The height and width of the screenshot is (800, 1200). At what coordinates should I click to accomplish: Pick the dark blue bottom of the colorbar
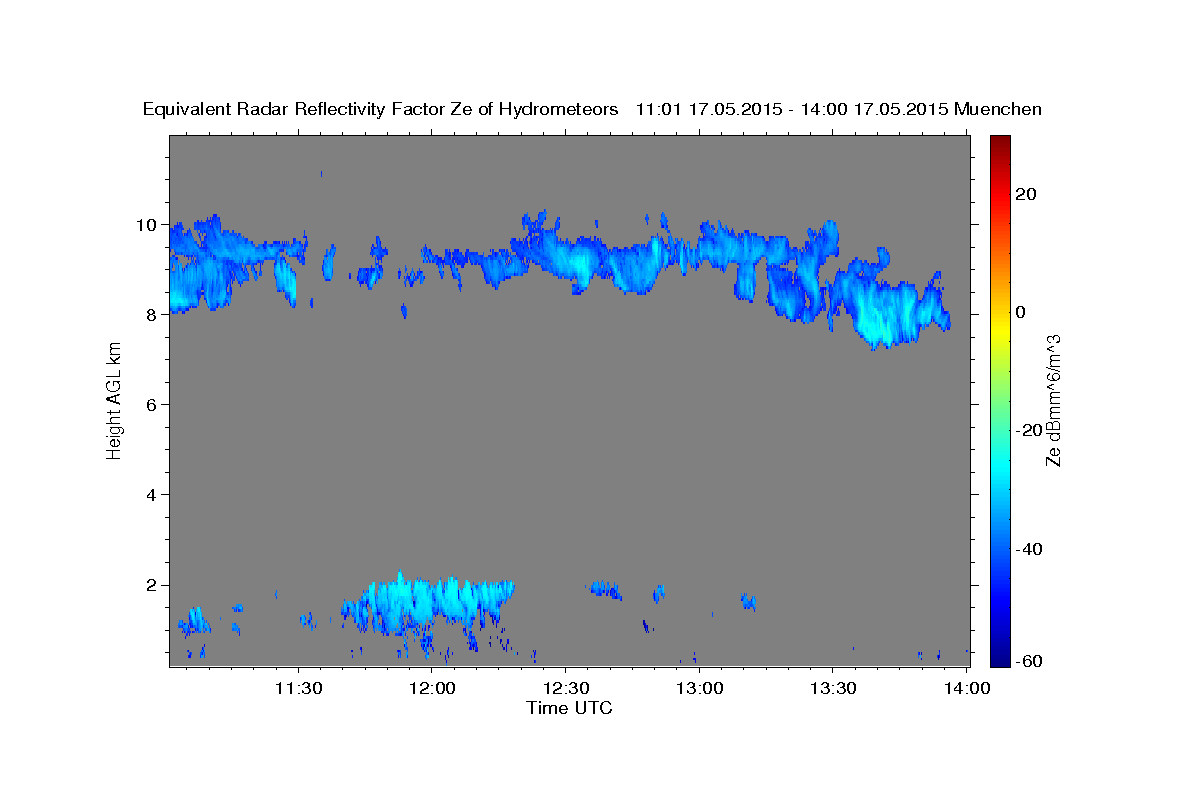1000,658
